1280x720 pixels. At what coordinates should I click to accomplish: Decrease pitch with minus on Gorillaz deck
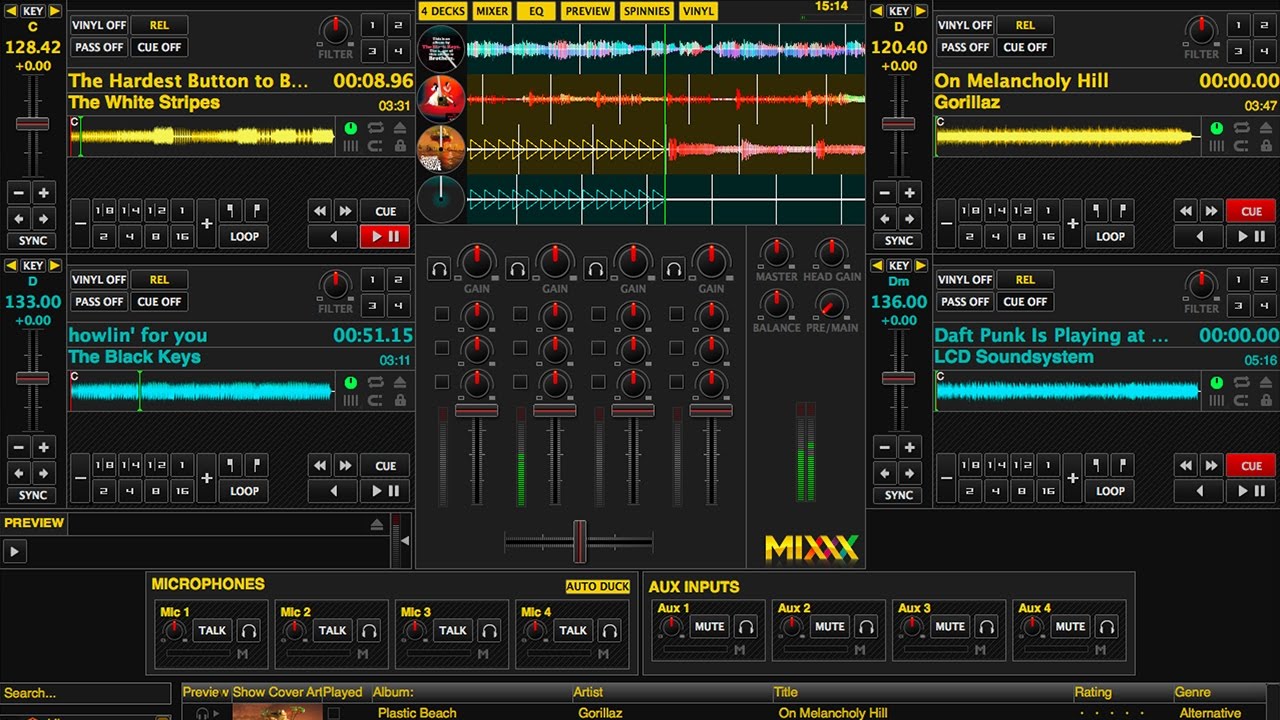[x=885, y=193]
